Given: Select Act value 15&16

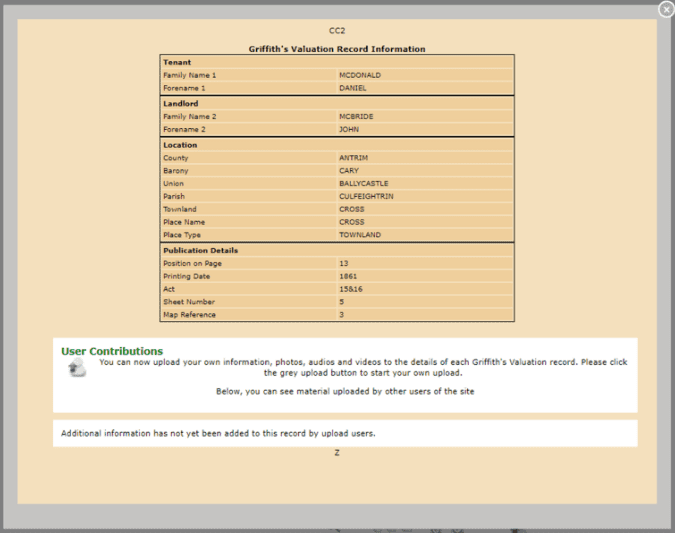Looking at the screenshot, I should click(x=351, y=289).
